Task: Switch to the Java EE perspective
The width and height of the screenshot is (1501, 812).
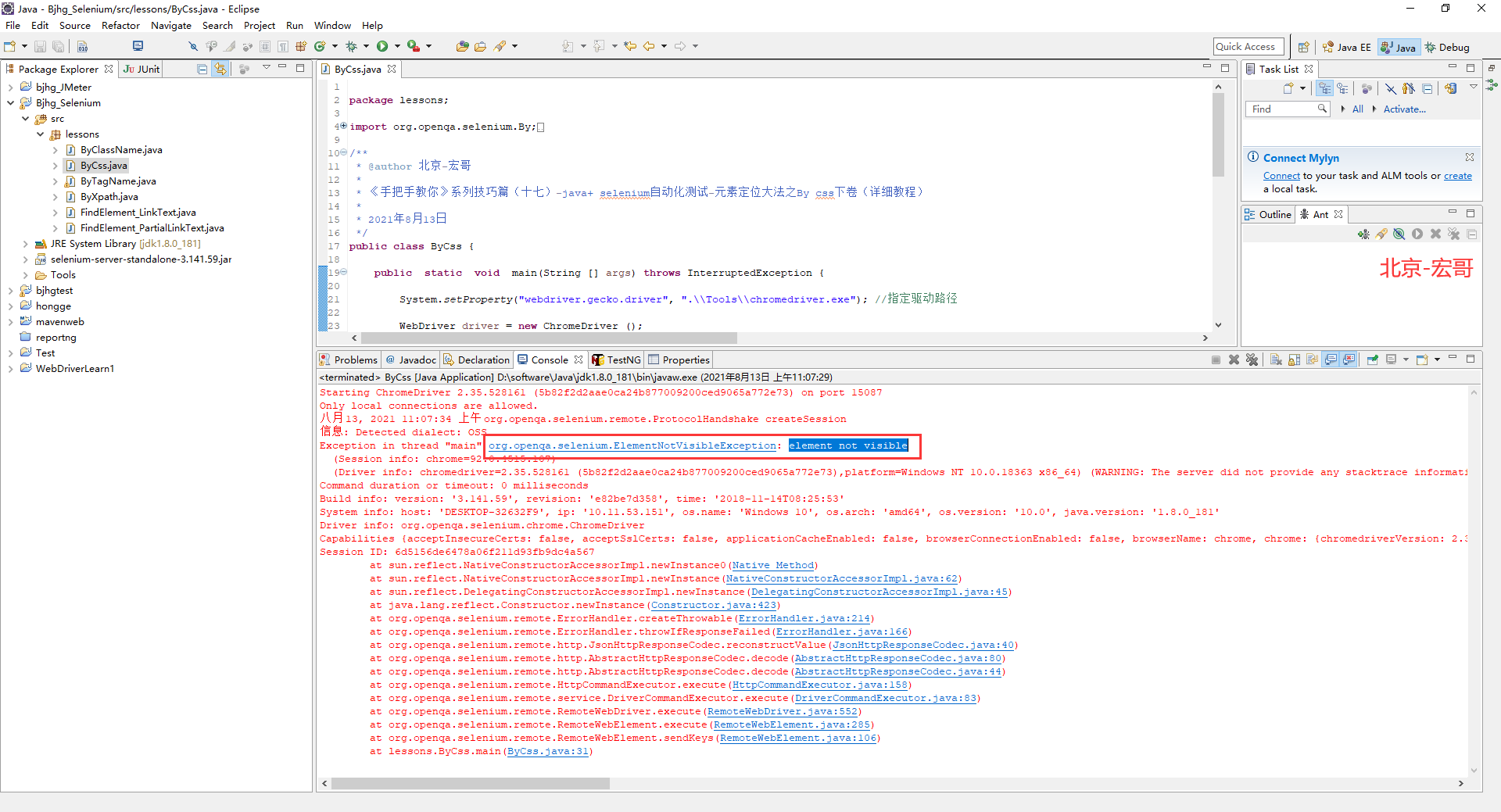Action: pyautogui.click(x=1346, y=47)
